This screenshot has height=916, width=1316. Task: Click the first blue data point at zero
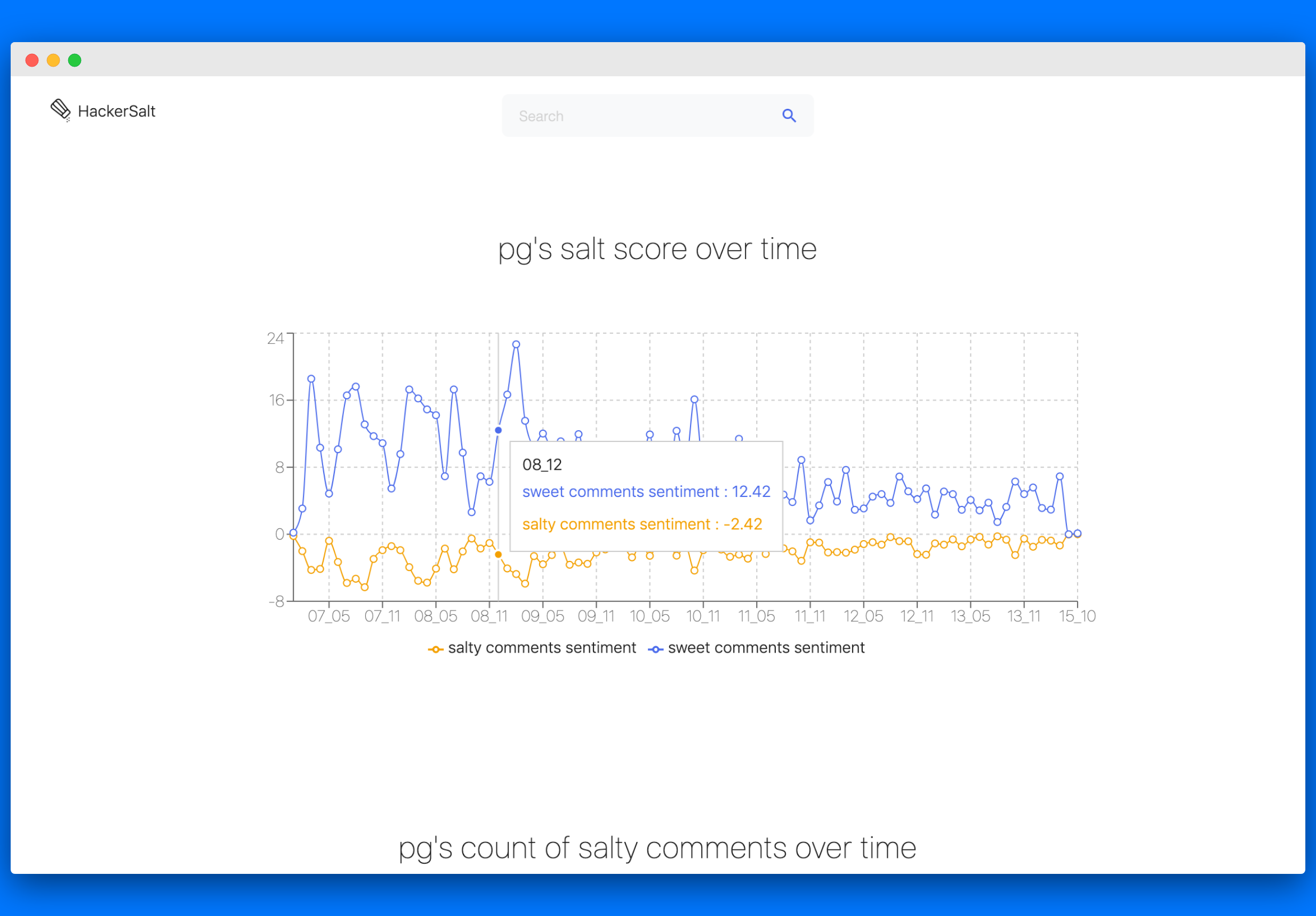point(293,533)
